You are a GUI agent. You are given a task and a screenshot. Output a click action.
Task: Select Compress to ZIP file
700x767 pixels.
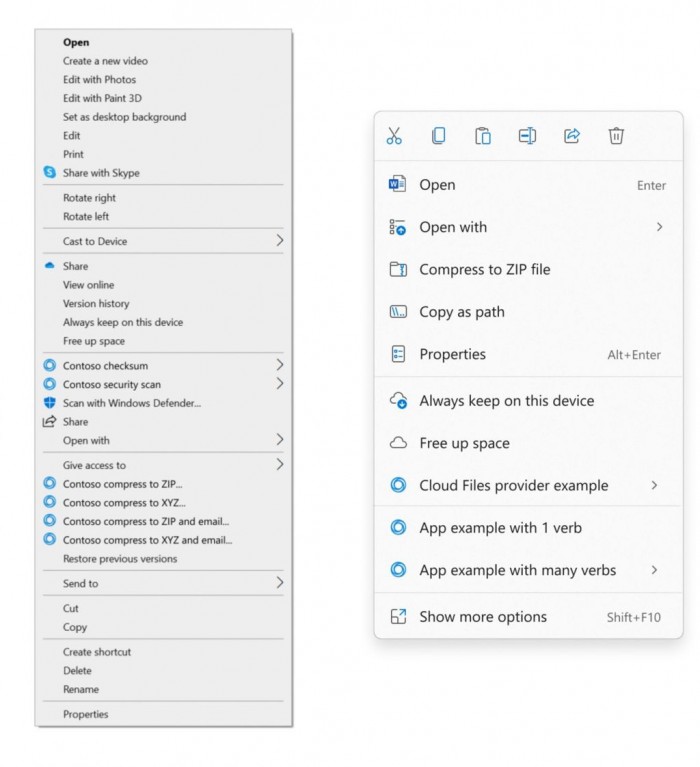tap(484, 270)
